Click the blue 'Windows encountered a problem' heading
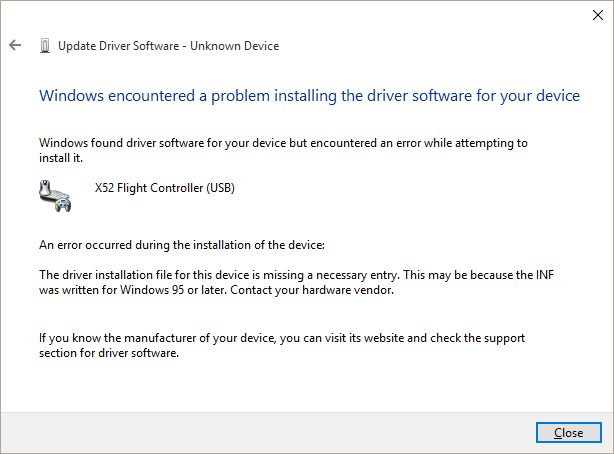The width and height of the screenshot is (614, 454). 309,96
